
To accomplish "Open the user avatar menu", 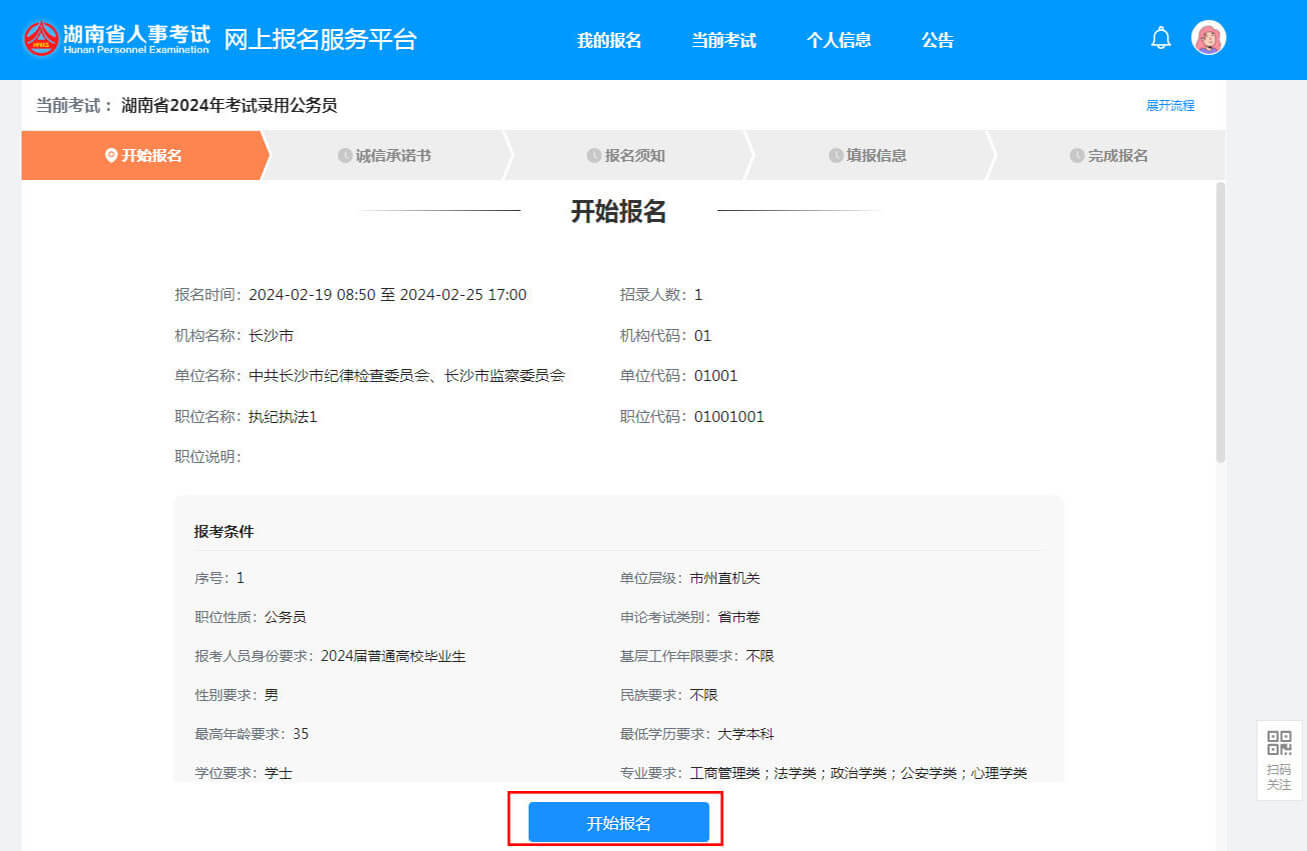I will tap(1208, 38).
